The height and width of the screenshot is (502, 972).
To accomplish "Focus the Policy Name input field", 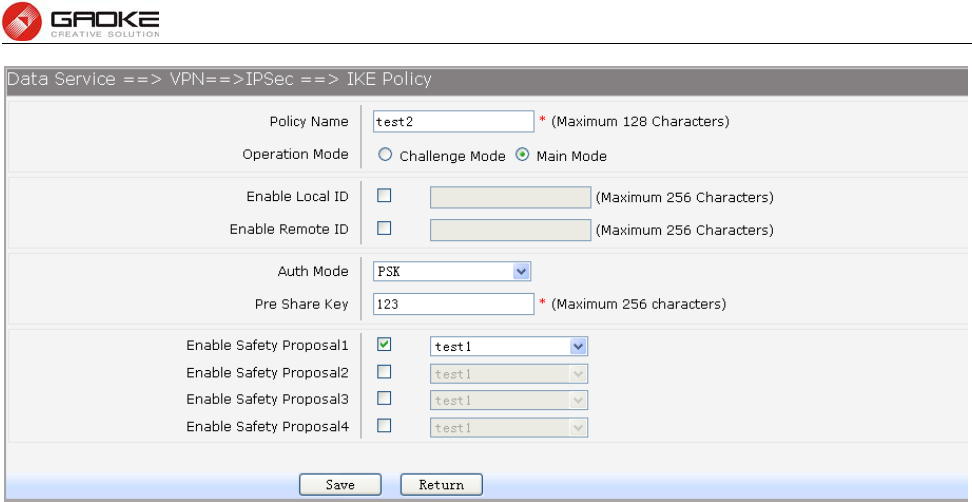I will click(454, 121).
